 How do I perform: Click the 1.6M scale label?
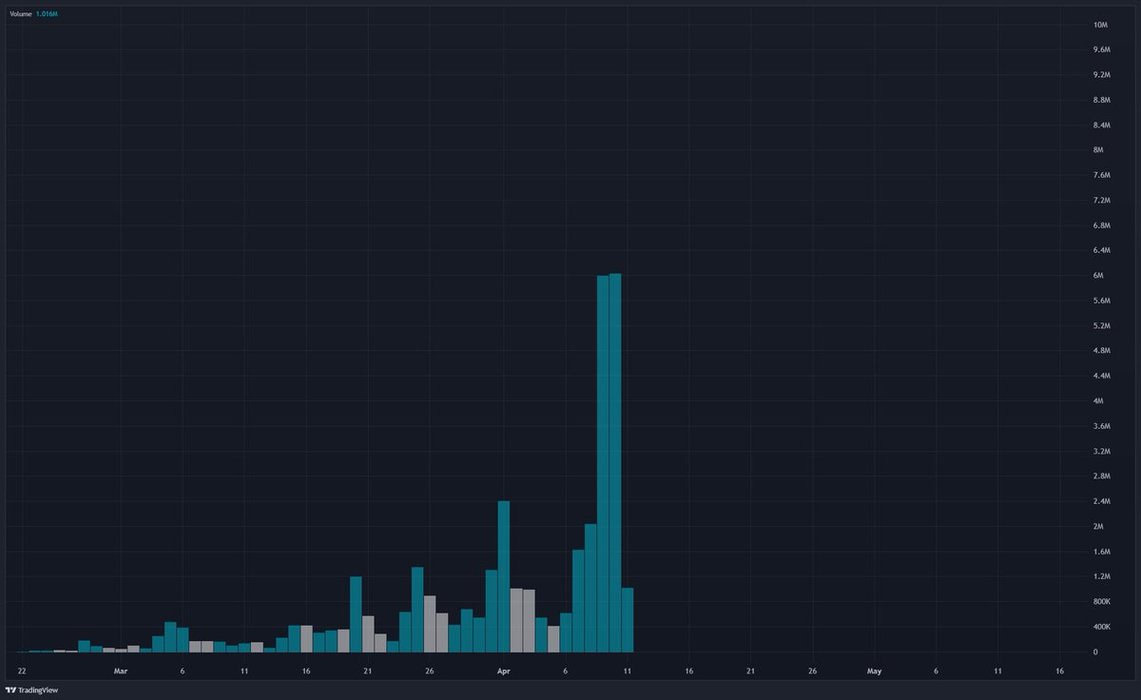click(x=1102, y=552)
